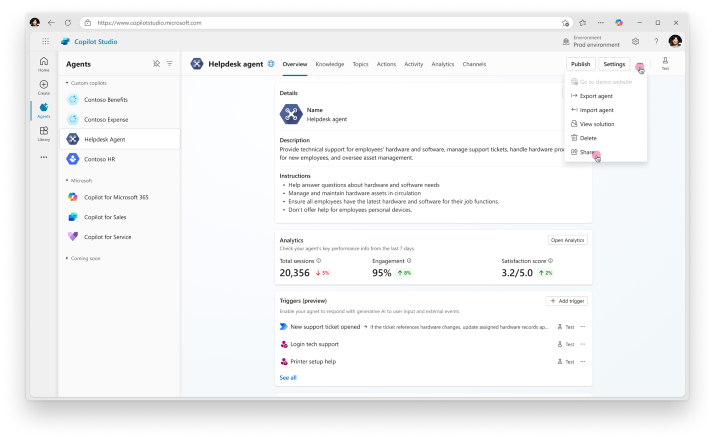This screenshot has height=440, width=715.
Task: Open more options for New support ticket trigger
Action: coord(583,327)
